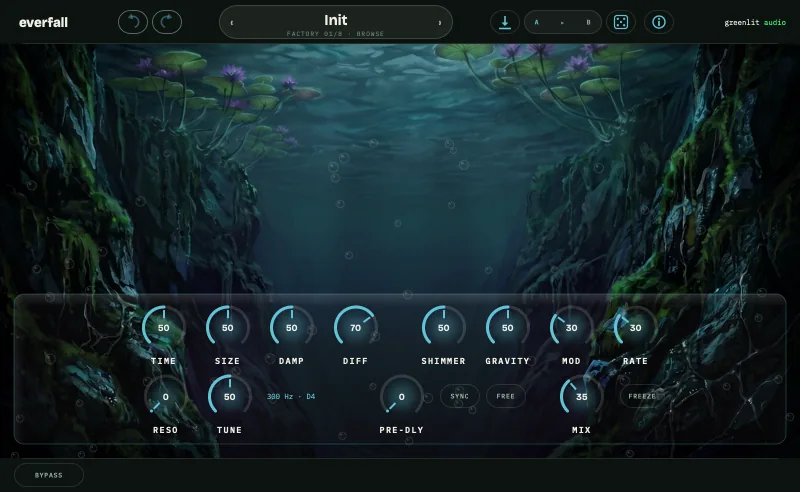Open the Init preset name dropdown
The width and height of the screenshot is (800, 492).
click(x=336, y=20)
